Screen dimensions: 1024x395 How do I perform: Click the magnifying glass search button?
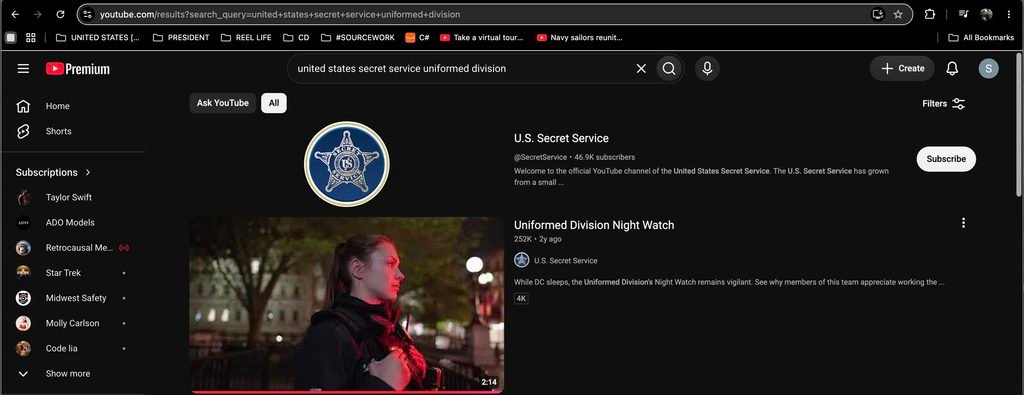(669, 69)
